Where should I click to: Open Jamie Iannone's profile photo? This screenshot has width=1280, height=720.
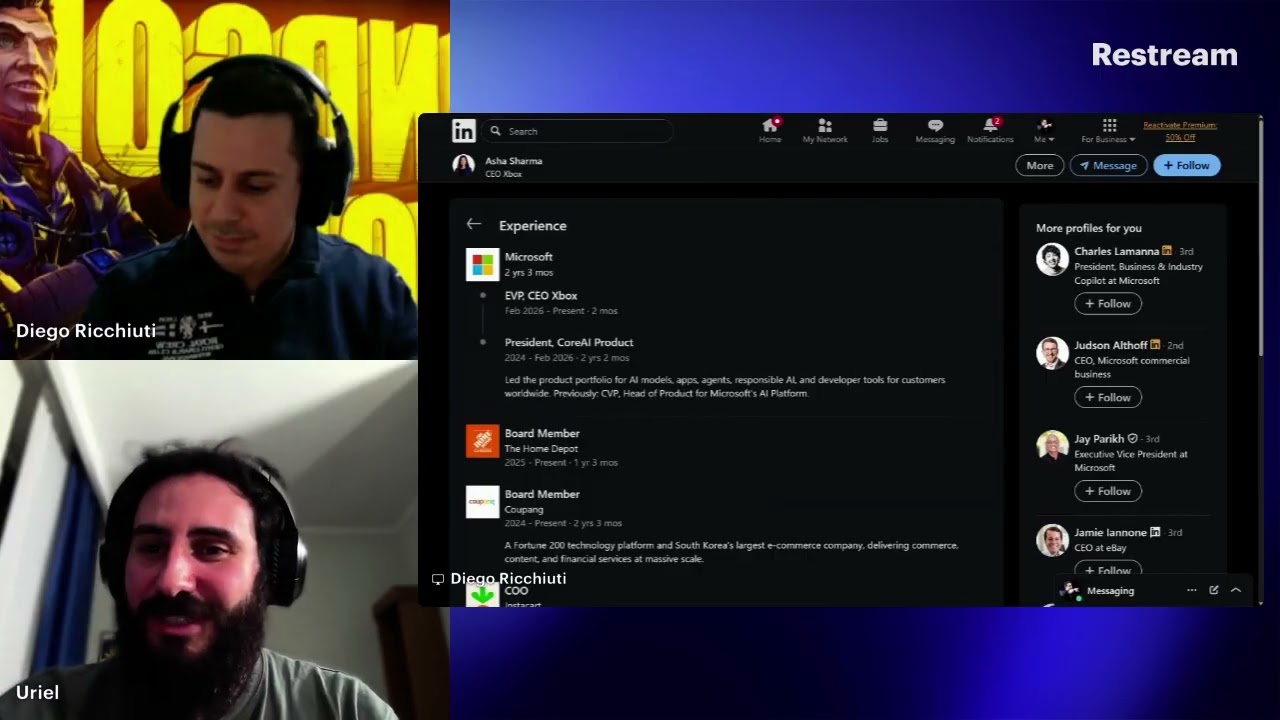1052,540
